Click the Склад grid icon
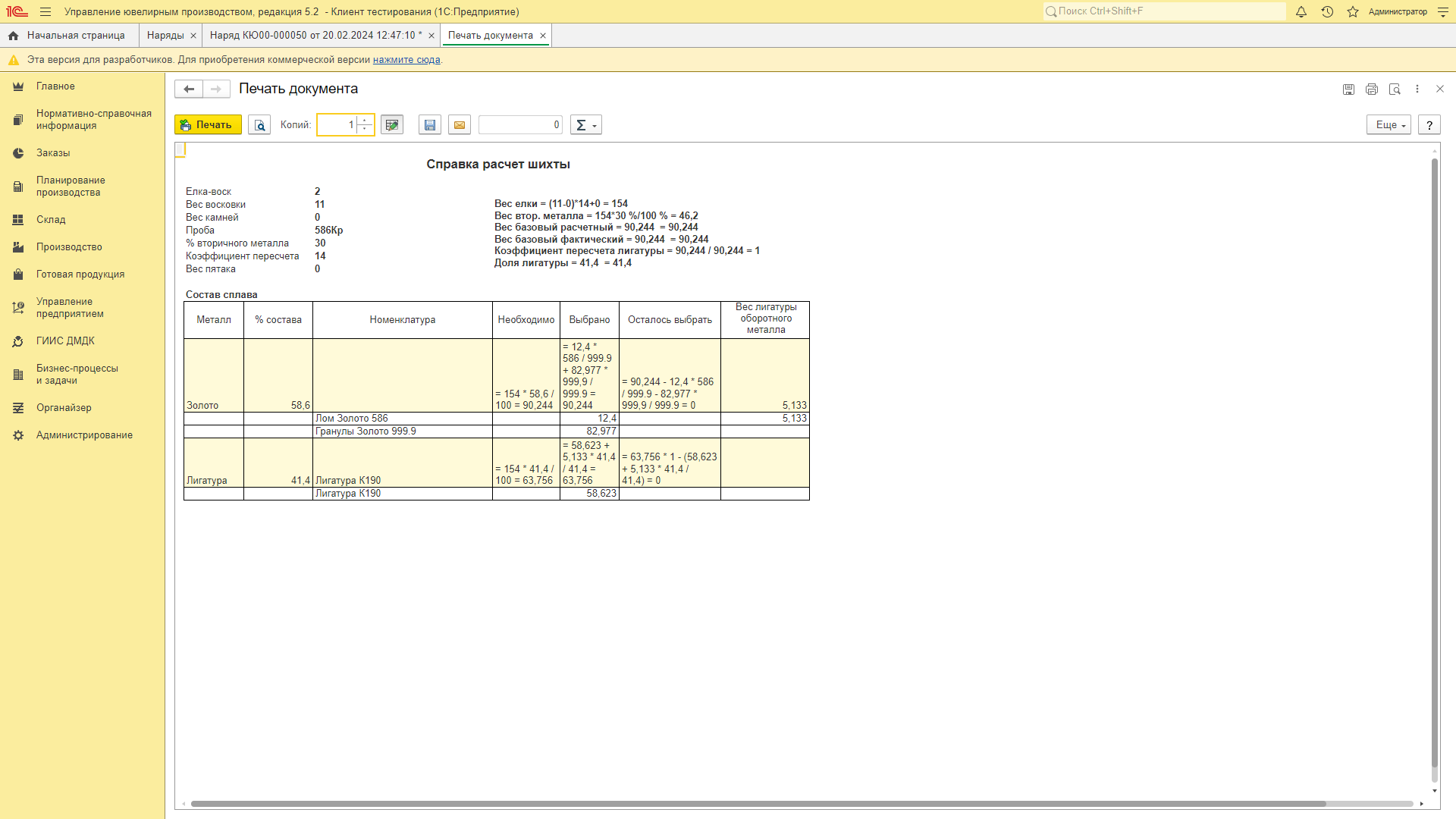Image resolution: width=1456 pixels, height=819 pixels. point(18,220)
